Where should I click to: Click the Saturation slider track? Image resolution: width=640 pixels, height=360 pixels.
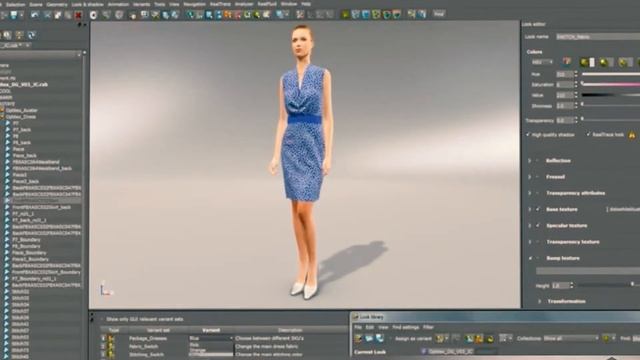click(x=611, y=84)
